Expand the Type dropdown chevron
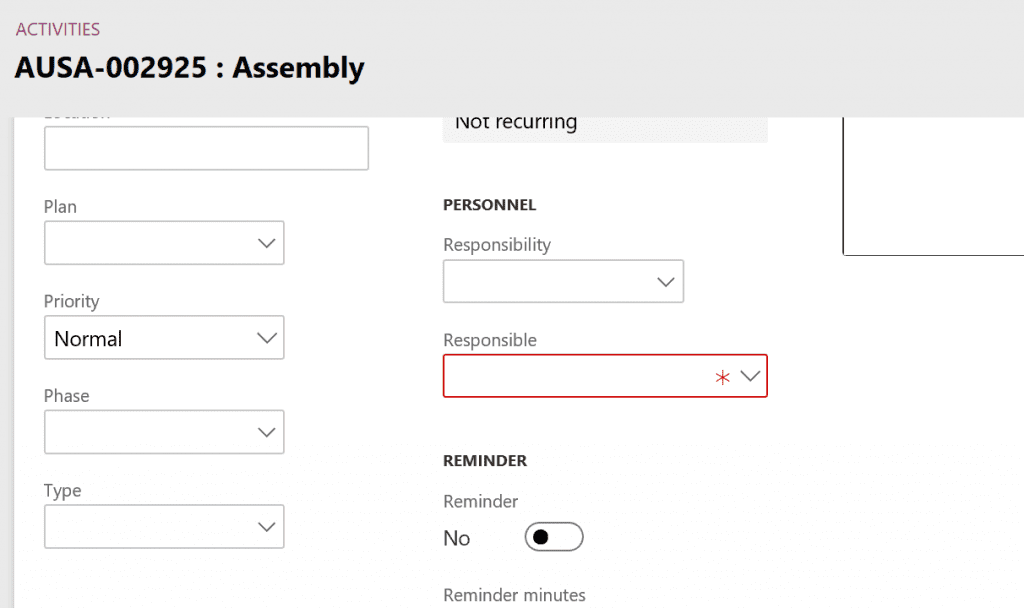1024x608 pixels. (266, 527)
